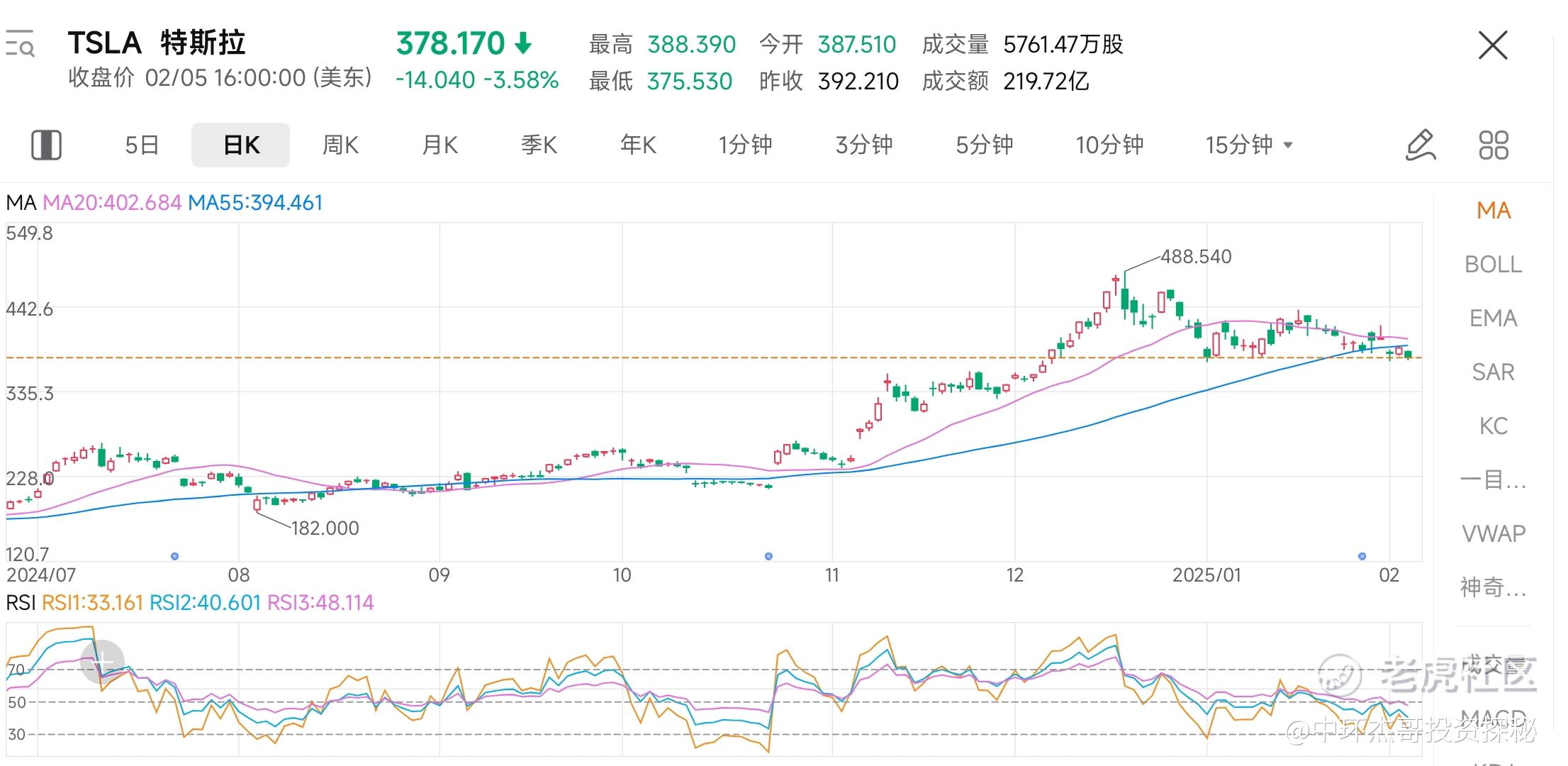Click the MA20 value label
The width and height of the screenshot is (1568, 766).
coord(112,203)
